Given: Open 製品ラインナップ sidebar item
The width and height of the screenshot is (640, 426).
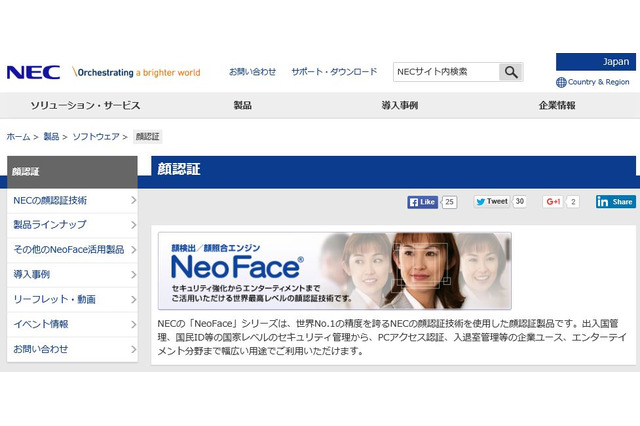Looking at the screenshot, I should click(72, 225).
